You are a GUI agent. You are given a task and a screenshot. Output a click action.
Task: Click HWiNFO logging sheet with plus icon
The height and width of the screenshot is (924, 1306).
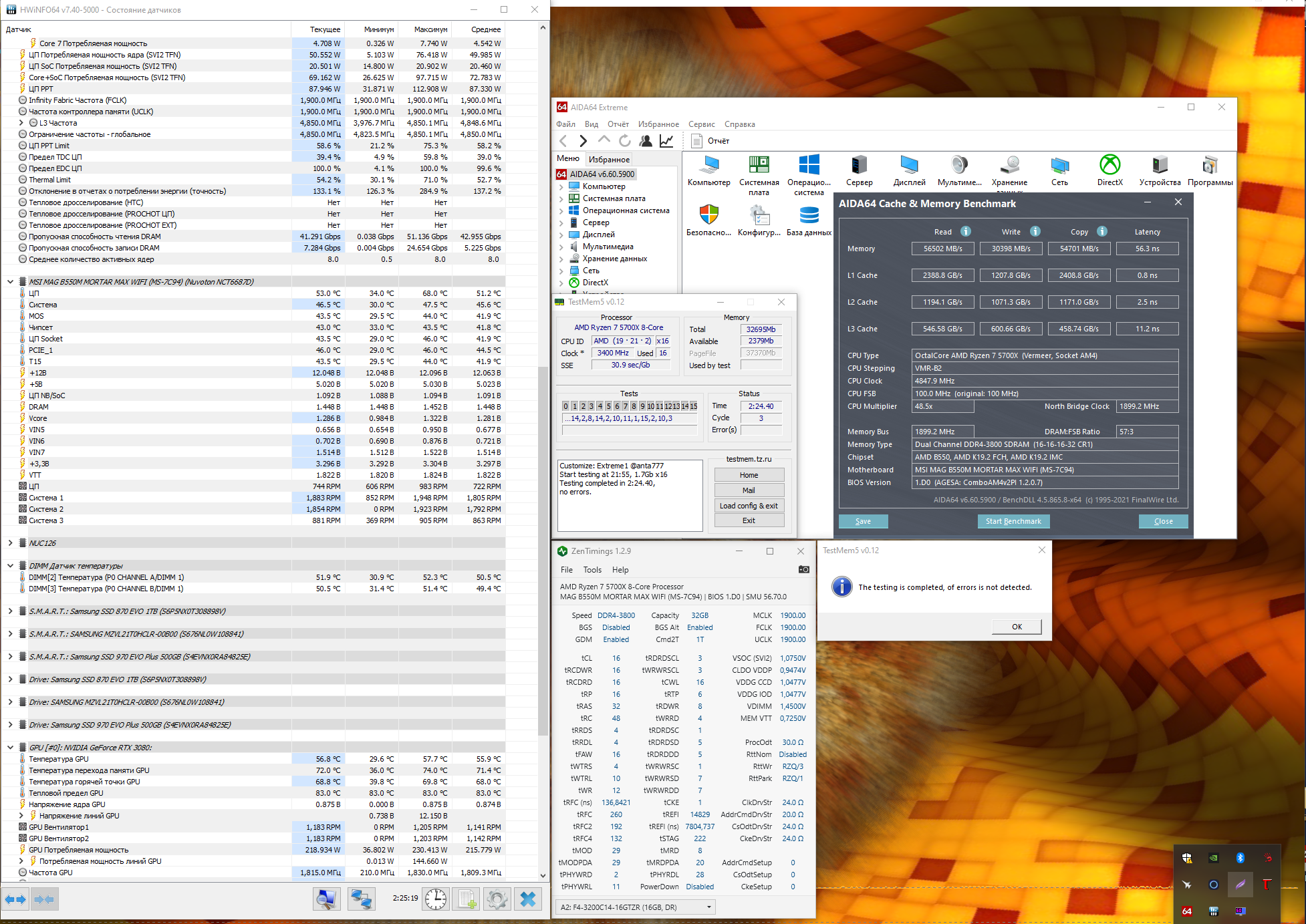pyautogui.click(x=467, y=899)
